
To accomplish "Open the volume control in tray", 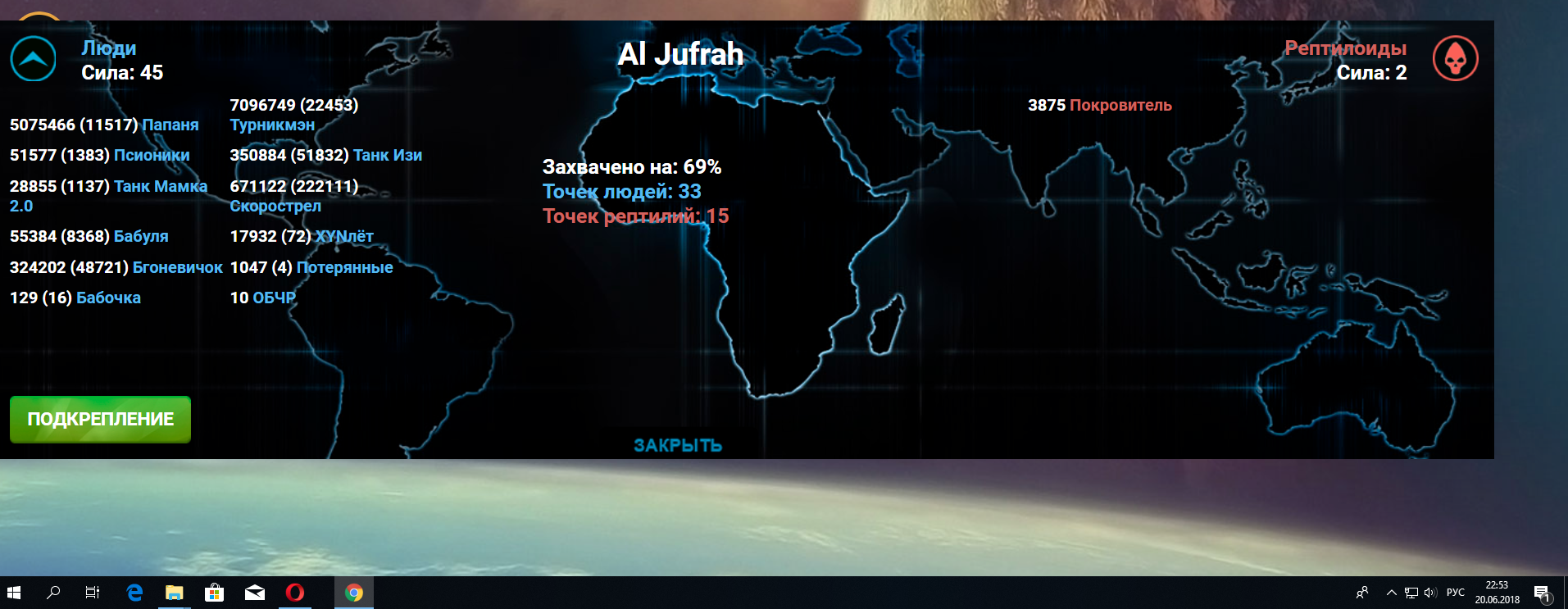I will click(1431, 593).
